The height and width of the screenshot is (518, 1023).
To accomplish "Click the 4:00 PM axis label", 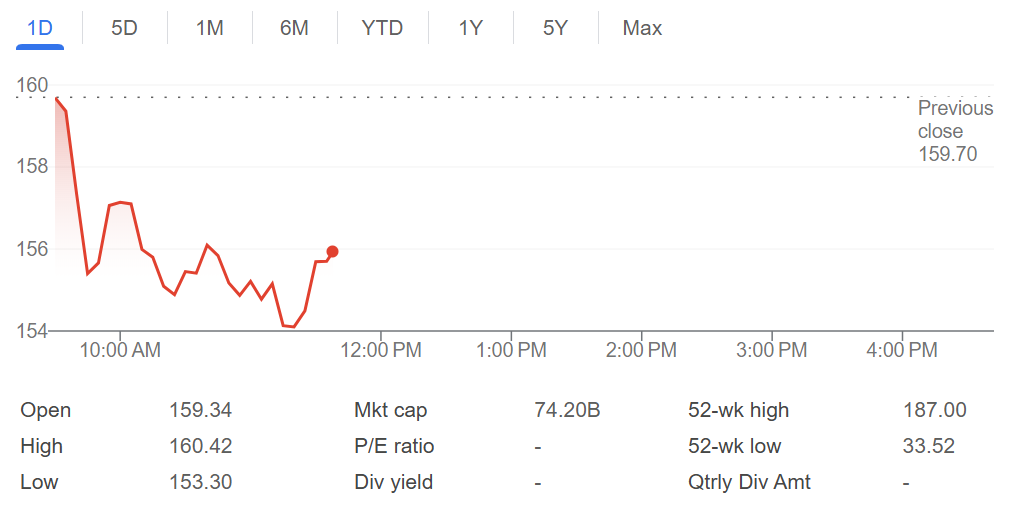I will click(901, 350).
